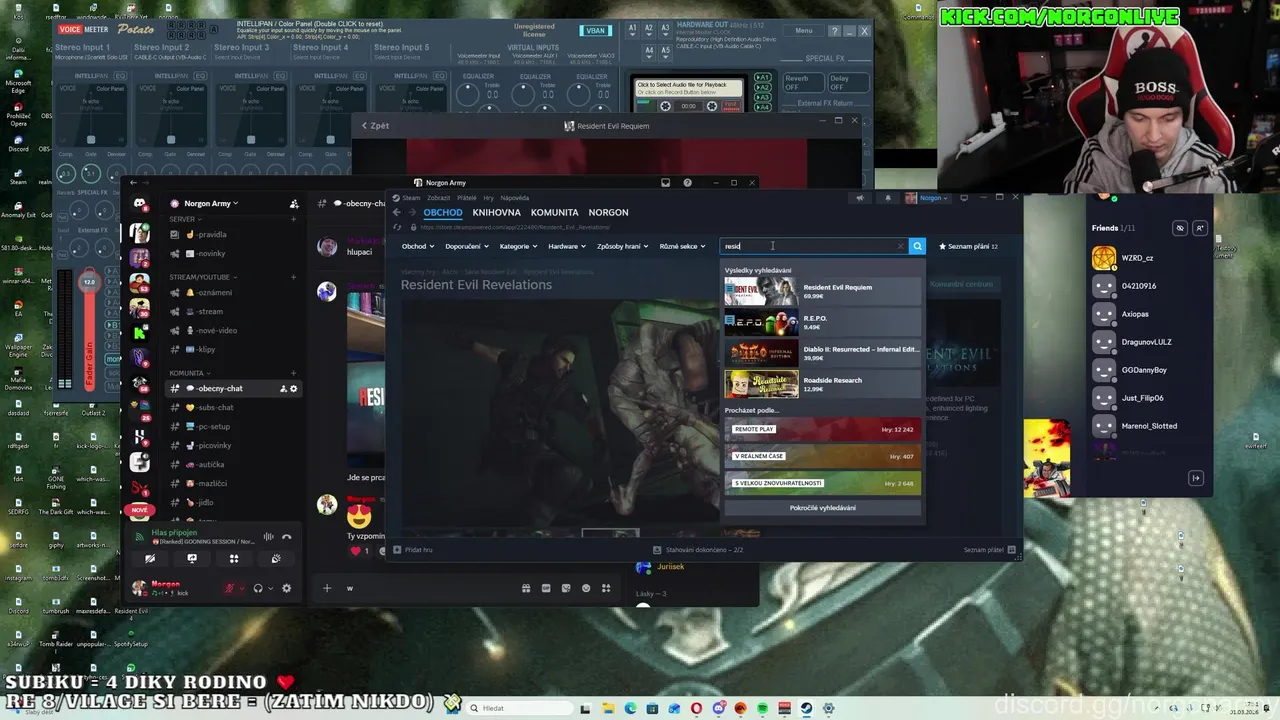This screenshot has height=720, width=1280.
Task: Toggle the VBAN button in Voicemeeter
Action: coord(596,31)
